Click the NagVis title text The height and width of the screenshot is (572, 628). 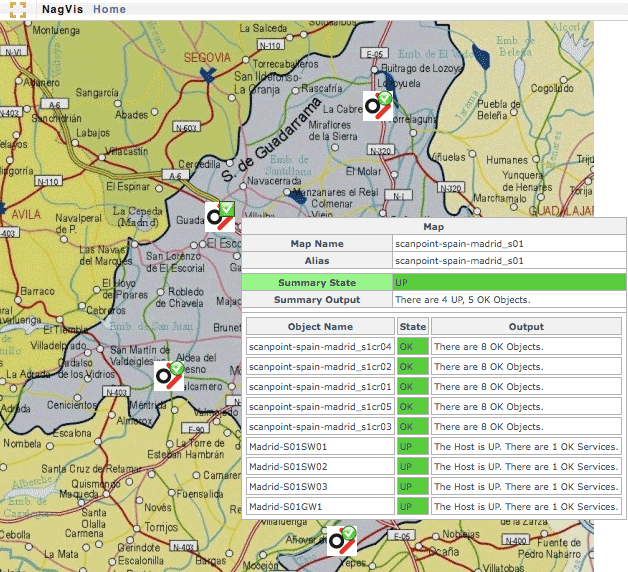coord(62,9)
